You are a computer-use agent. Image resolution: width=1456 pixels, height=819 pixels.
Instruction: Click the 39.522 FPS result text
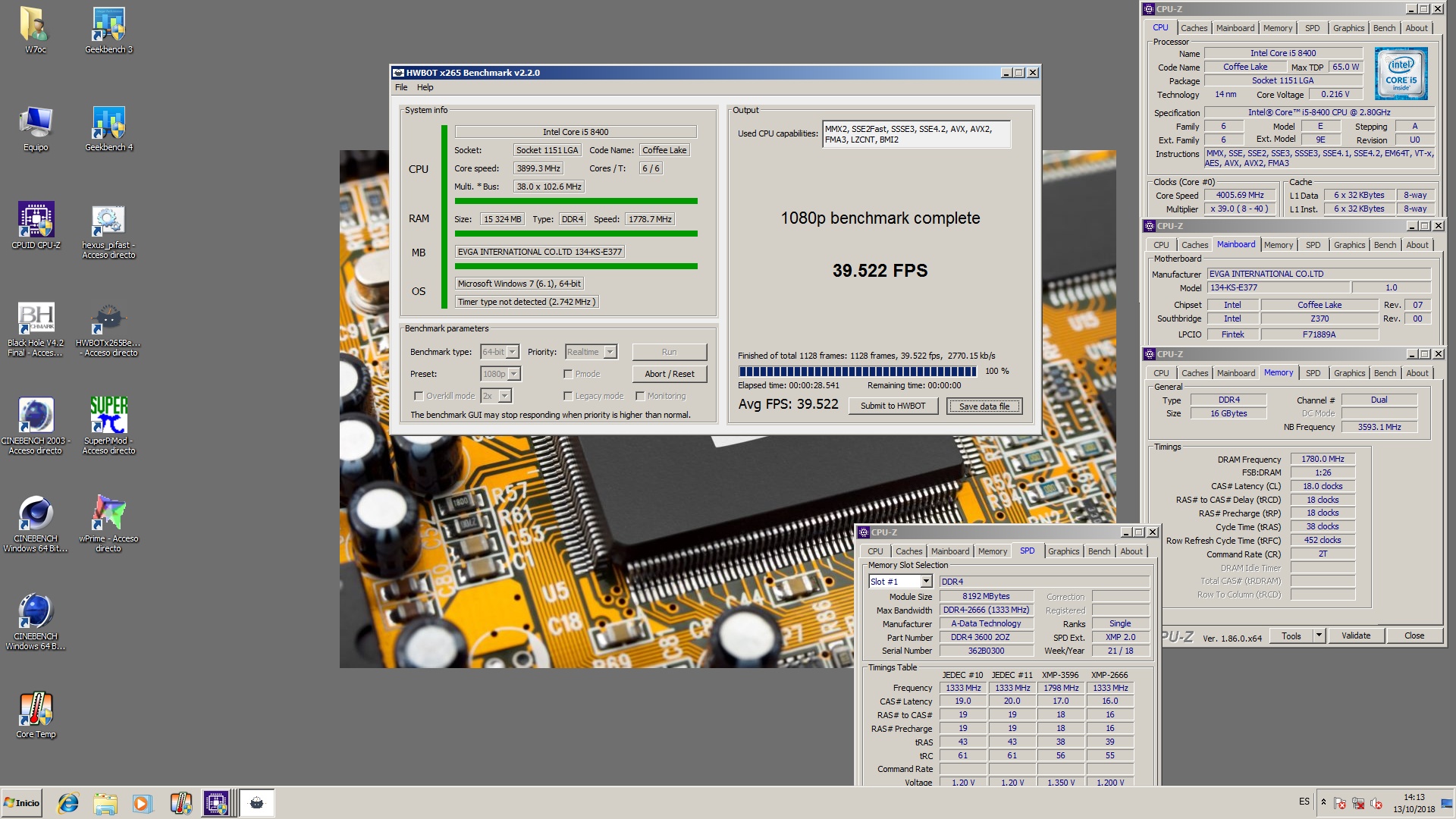(x=880, y=271)
